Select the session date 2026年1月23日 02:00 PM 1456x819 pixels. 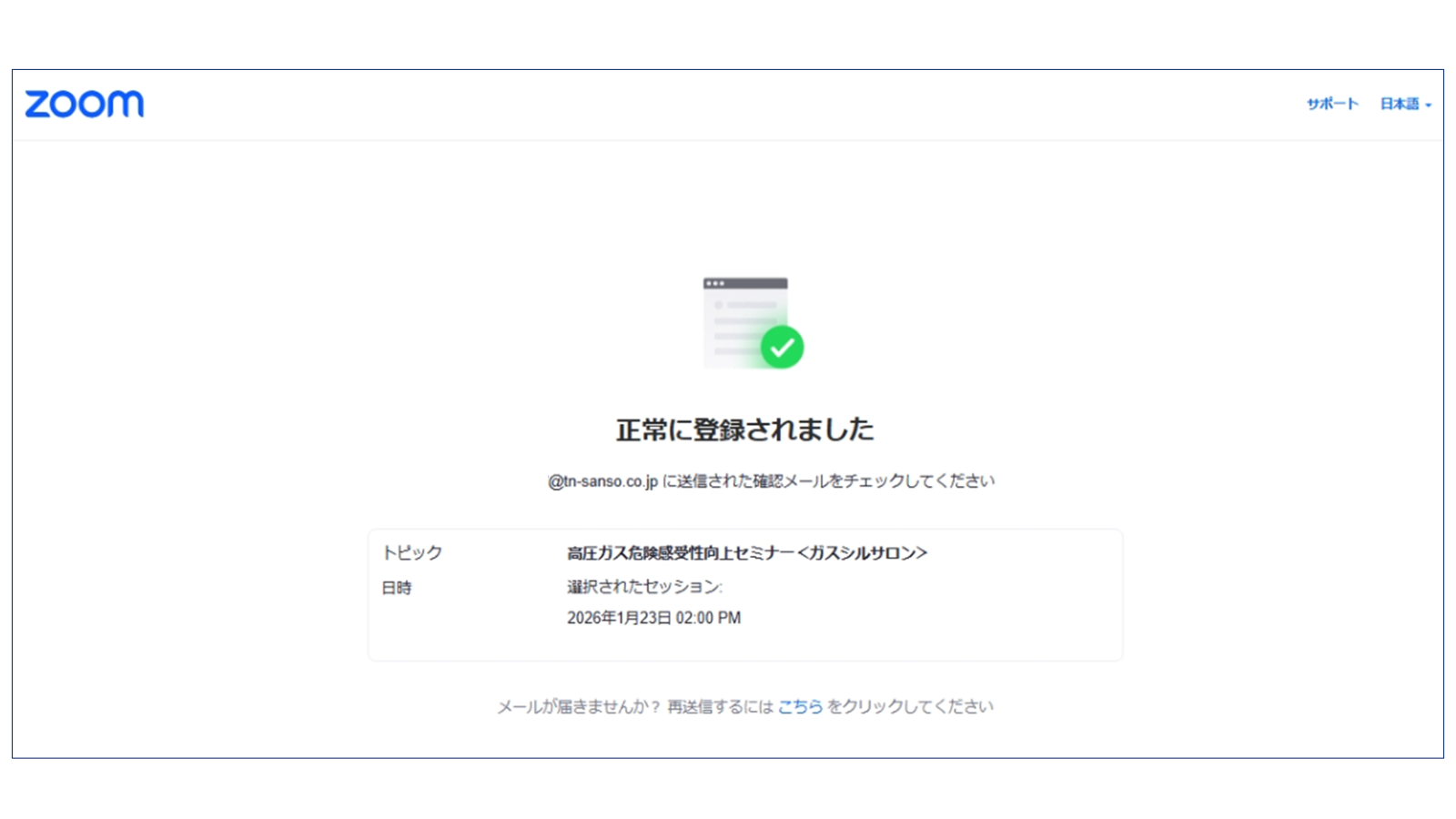click(652, 618)
